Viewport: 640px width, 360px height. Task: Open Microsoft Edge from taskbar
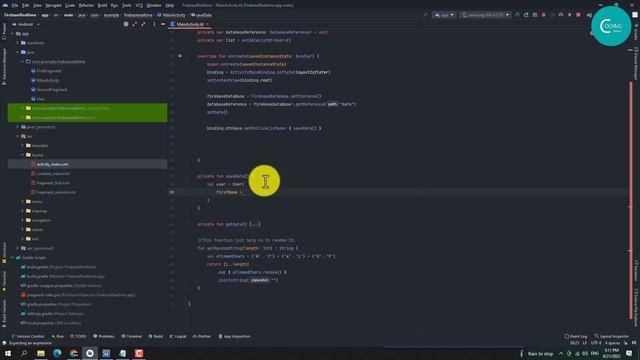[57, 353]
